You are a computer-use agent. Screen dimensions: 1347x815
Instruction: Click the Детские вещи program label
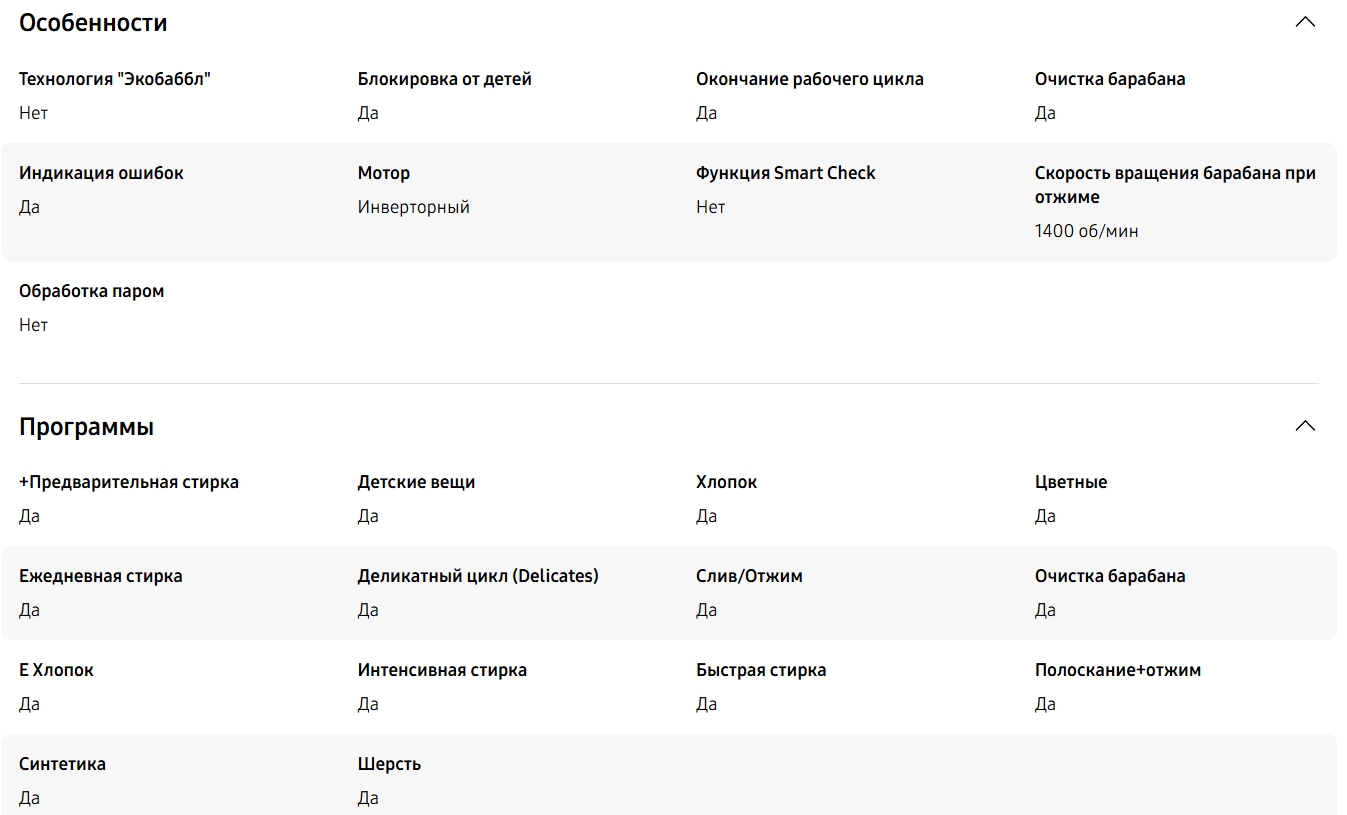(x=416, y=482)
